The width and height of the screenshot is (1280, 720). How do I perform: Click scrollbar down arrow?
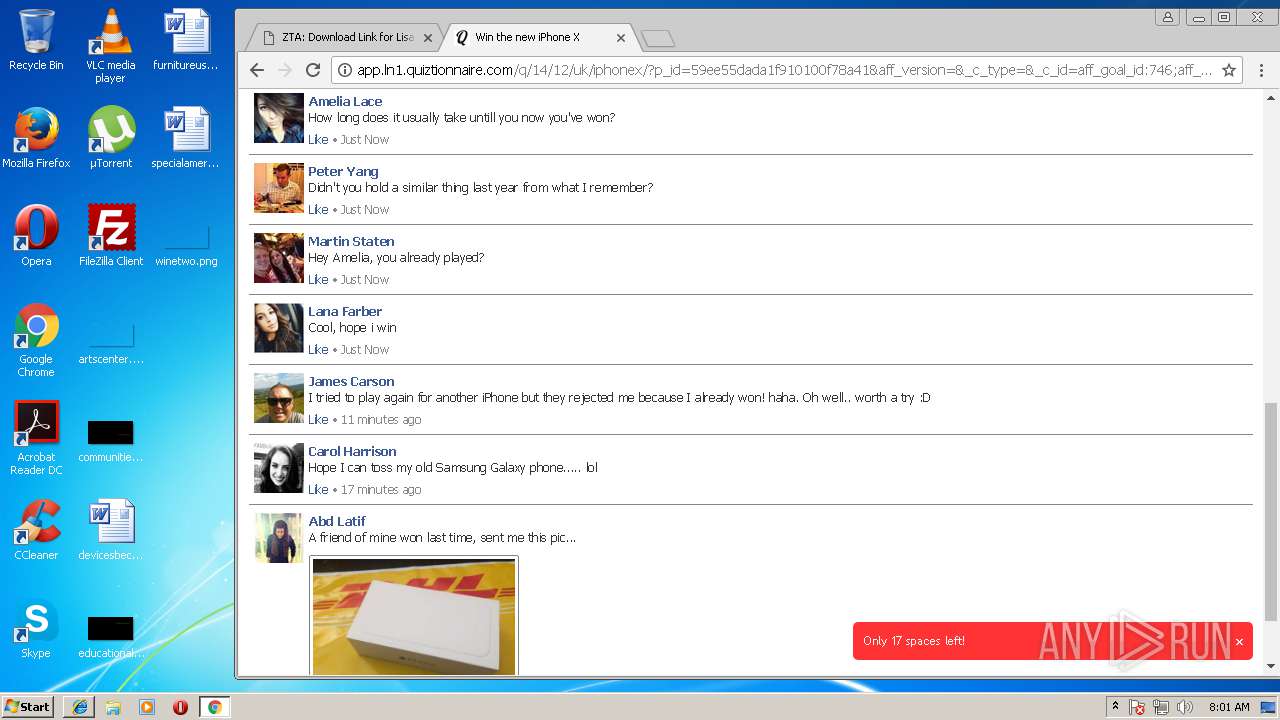pos(1271,666)
